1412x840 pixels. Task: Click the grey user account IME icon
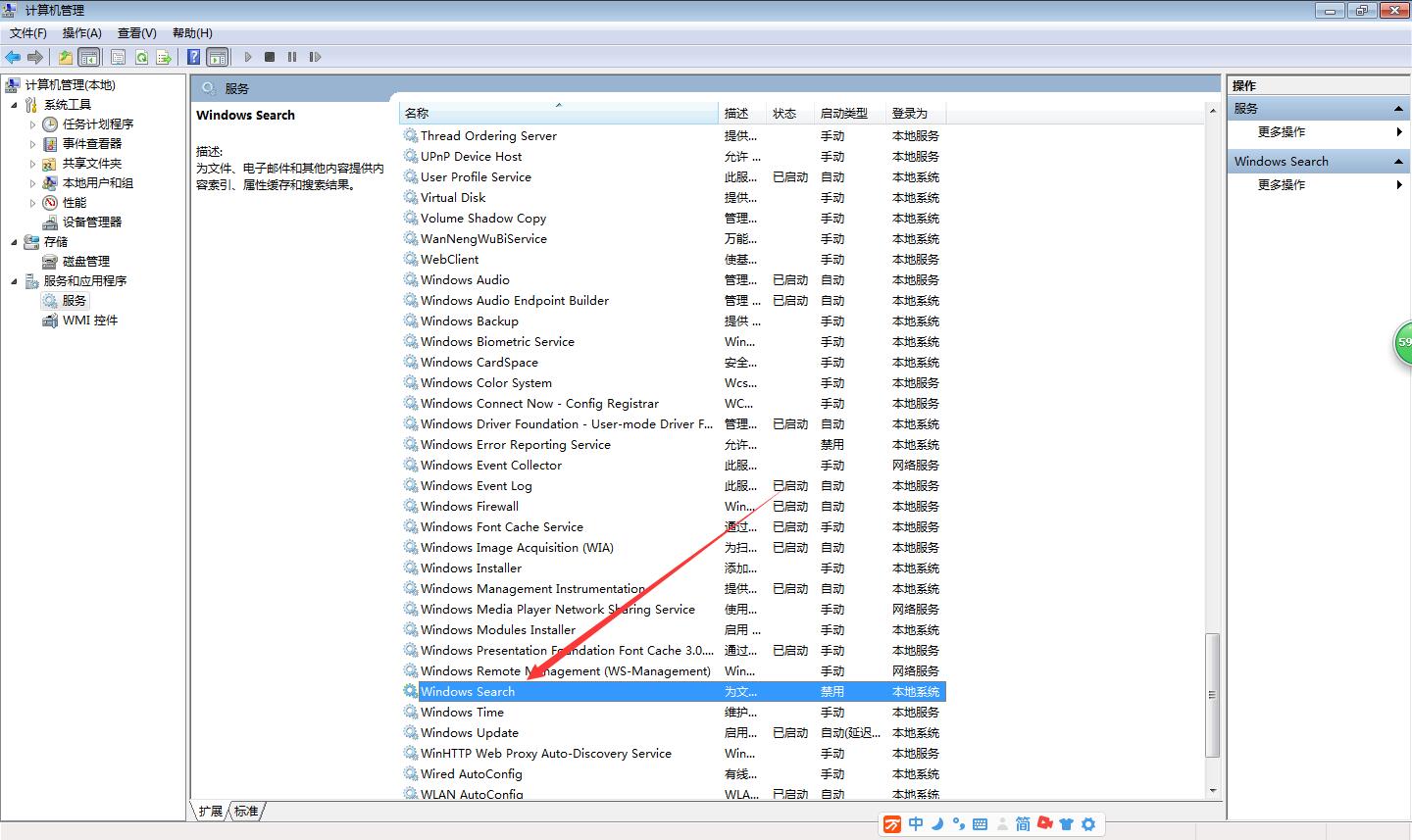pos(1001,824)
